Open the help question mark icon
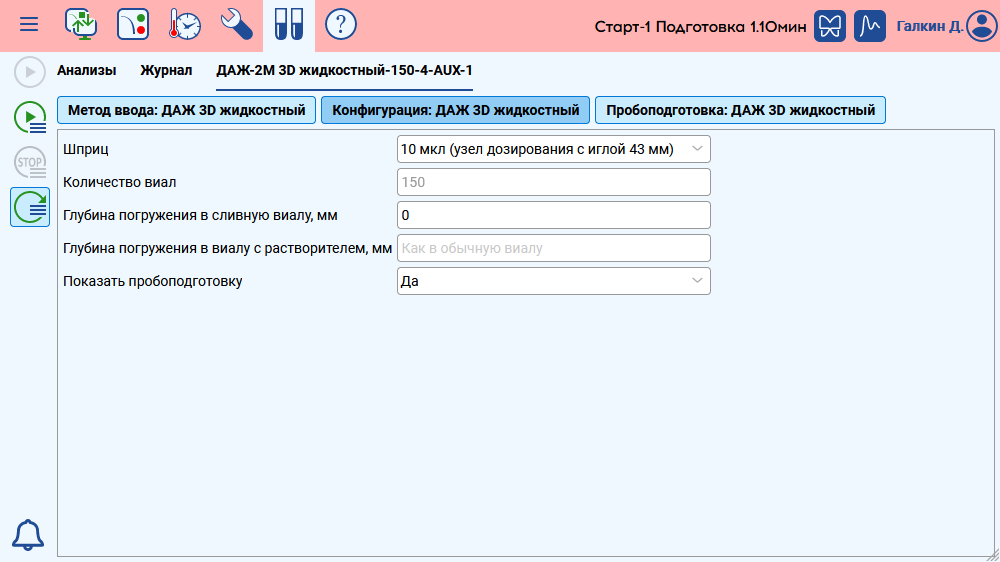The height and width of the screenshot is (562, 1000). coord(341,24)
